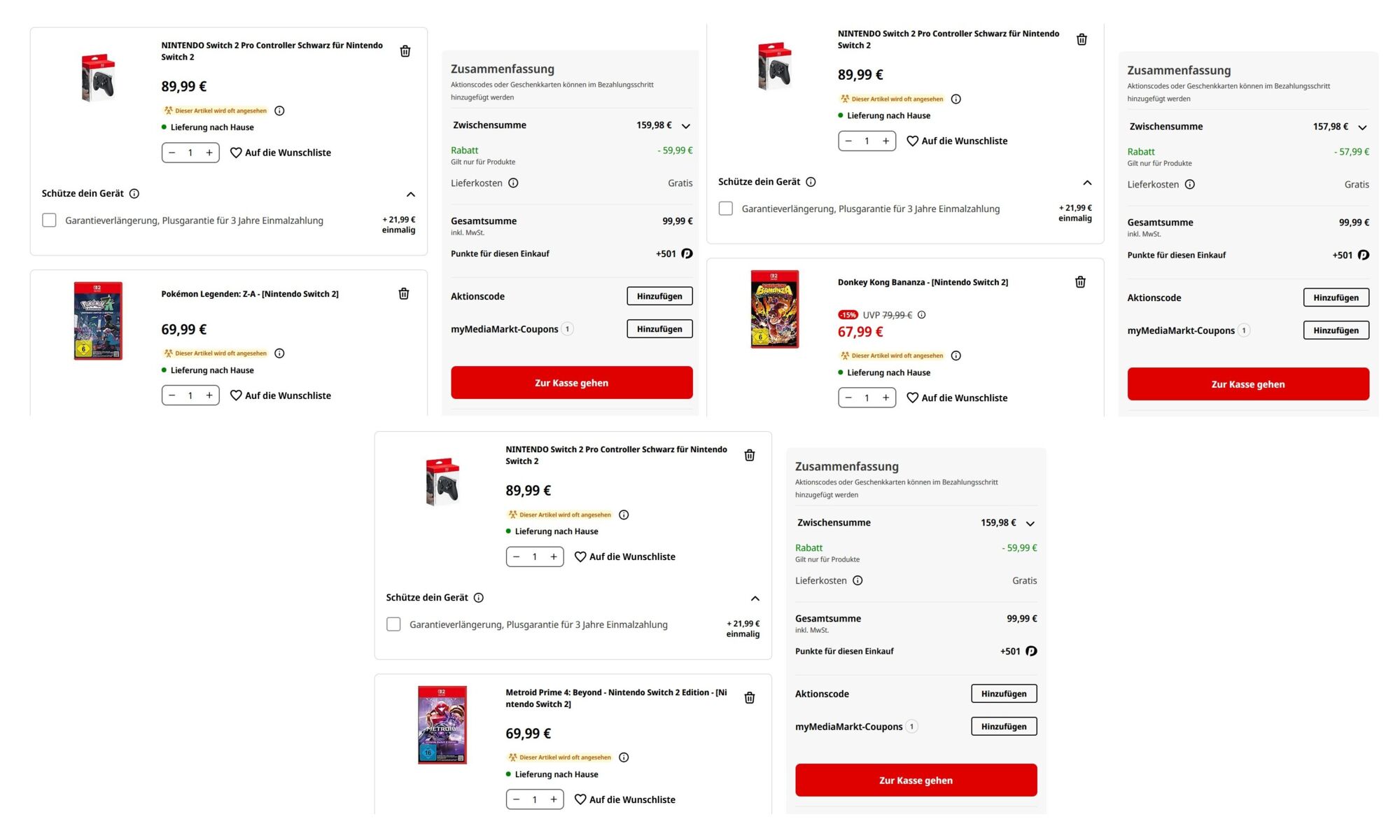The height and width of the screenshot is (840, 1400).
Task: Add Donkey Kong Bananza to Wunschliste
Action: [957, 398]
